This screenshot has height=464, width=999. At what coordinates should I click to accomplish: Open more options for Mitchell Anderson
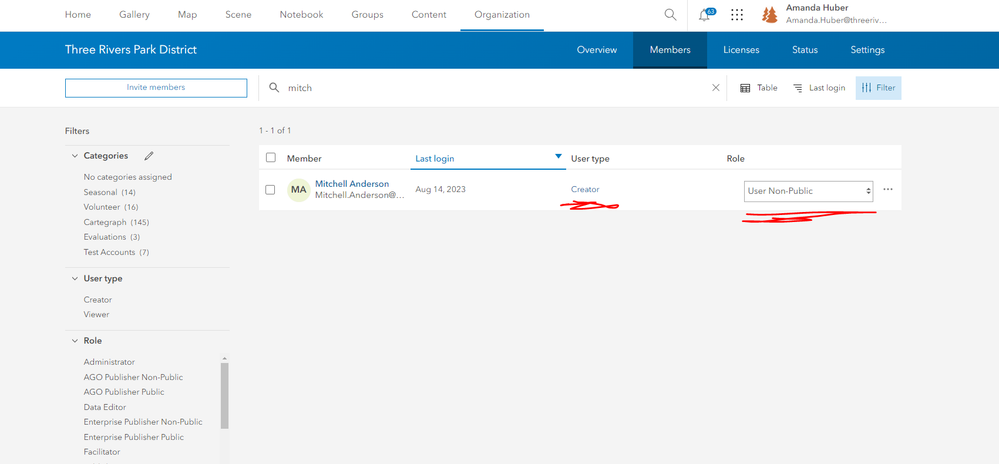[x=888, y=189]
